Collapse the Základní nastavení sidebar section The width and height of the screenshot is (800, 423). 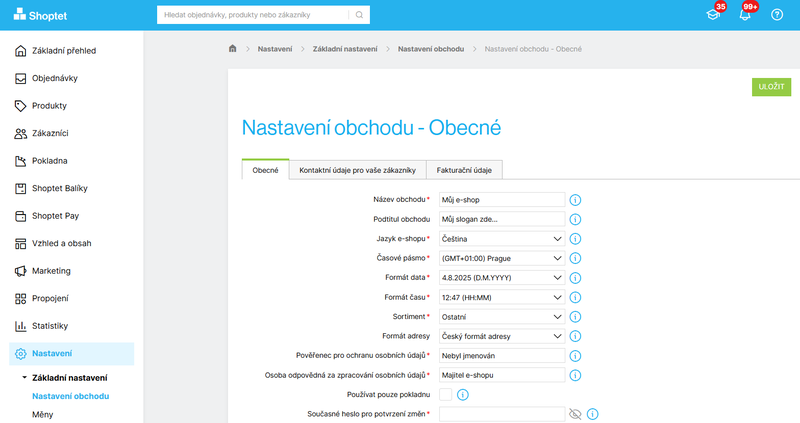[24, 378]
